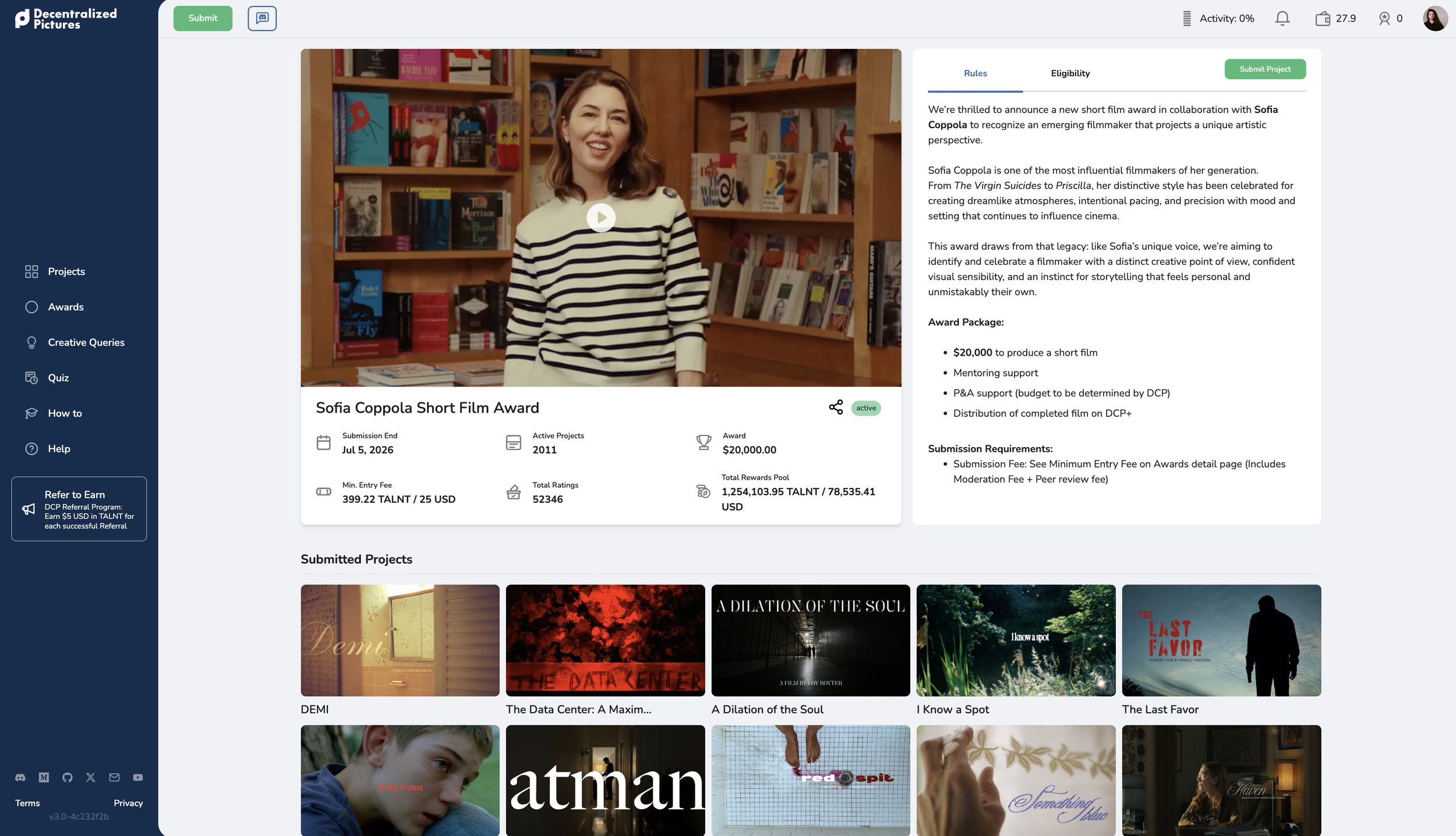Switch to the Eligibility tab
This screenshot has height=836, width=1456.
point(1070,73)
